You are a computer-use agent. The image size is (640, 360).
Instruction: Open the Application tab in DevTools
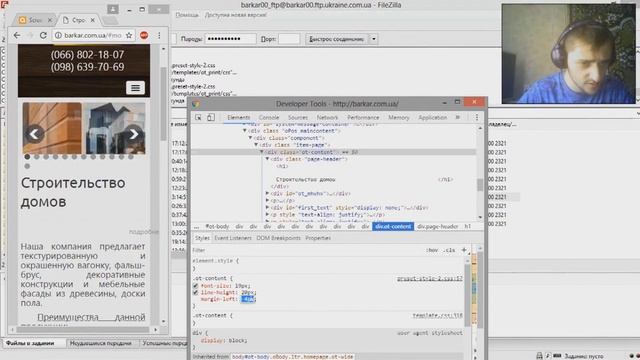432,118
